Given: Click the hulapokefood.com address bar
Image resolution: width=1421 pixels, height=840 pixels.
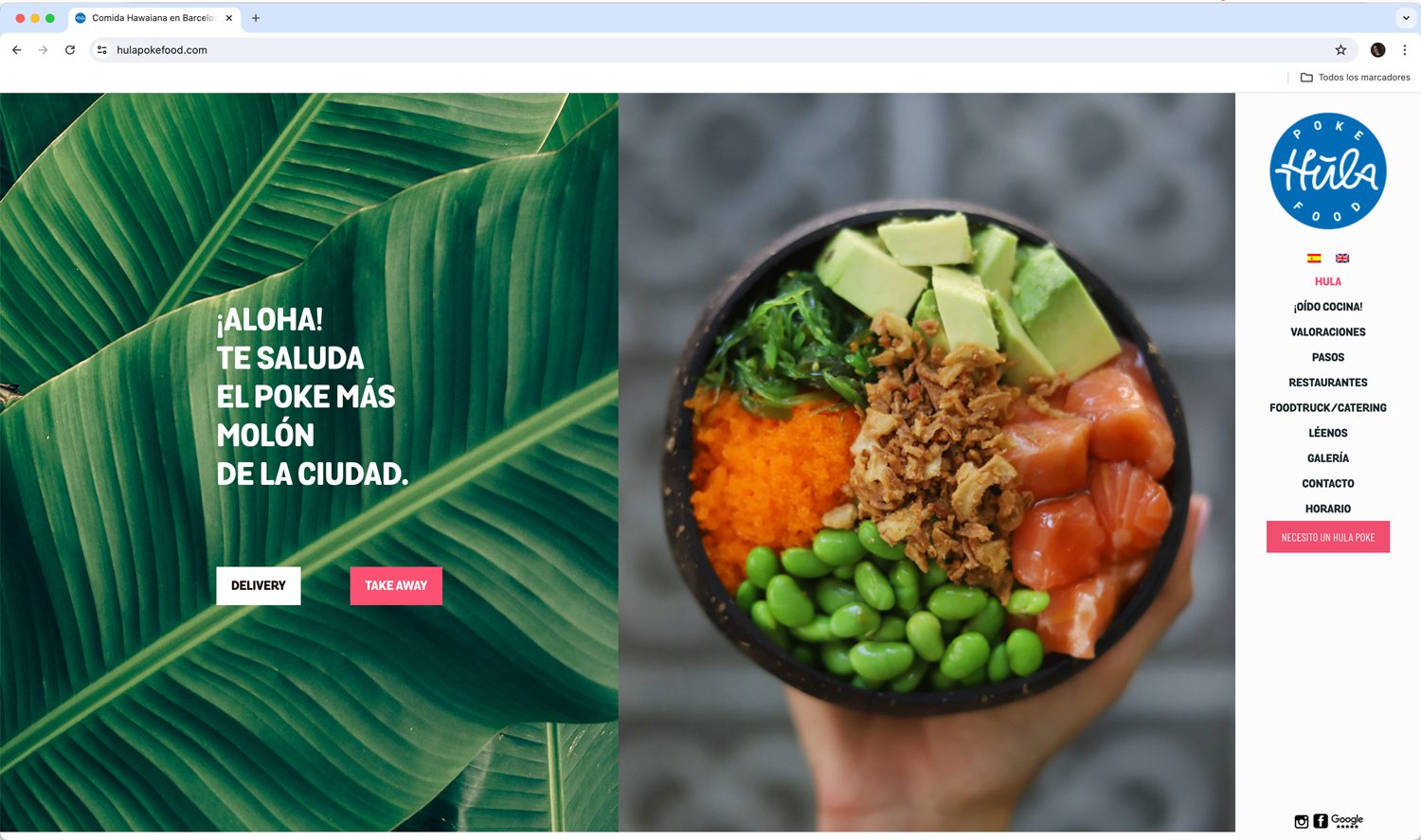Looking at the screenshot, I should tap(720, 50).
